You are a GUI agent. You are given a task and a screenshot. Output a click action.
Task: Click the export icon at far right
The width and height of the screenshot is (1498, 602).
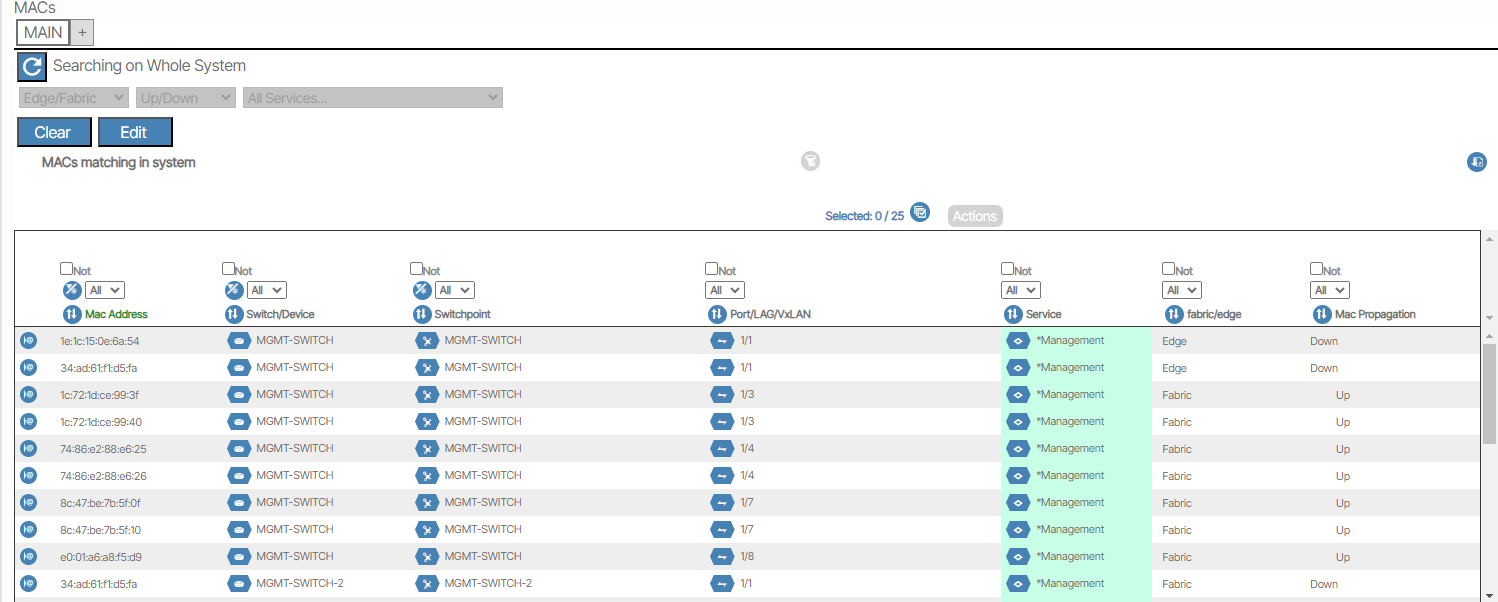pyautogui.click(x=1476, y=162)
